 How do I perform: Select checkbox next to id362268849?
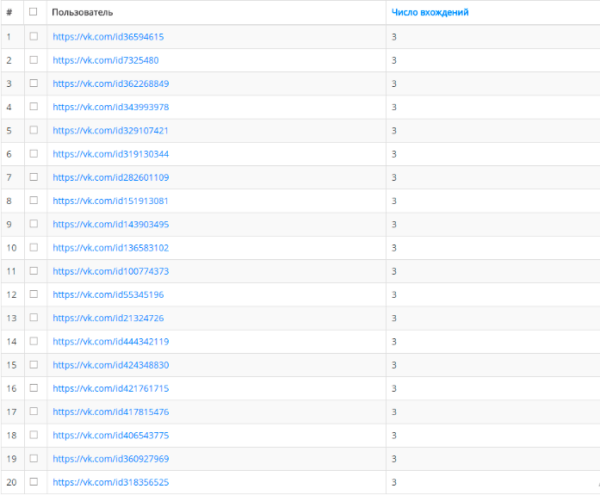point(34,83)
